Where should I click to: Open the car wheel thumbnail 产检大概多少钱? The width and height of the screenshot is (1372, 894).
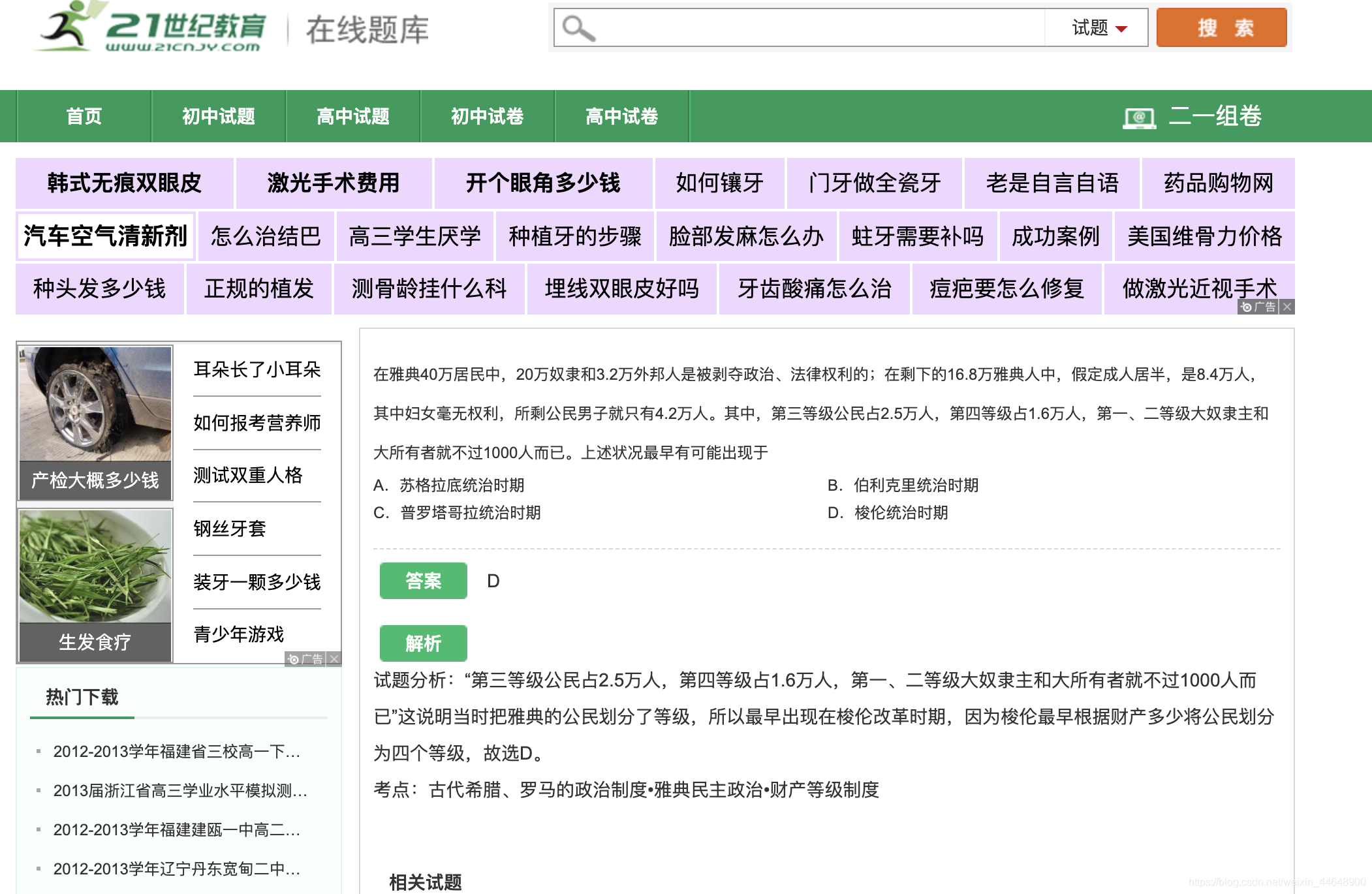tap(95, 423)
